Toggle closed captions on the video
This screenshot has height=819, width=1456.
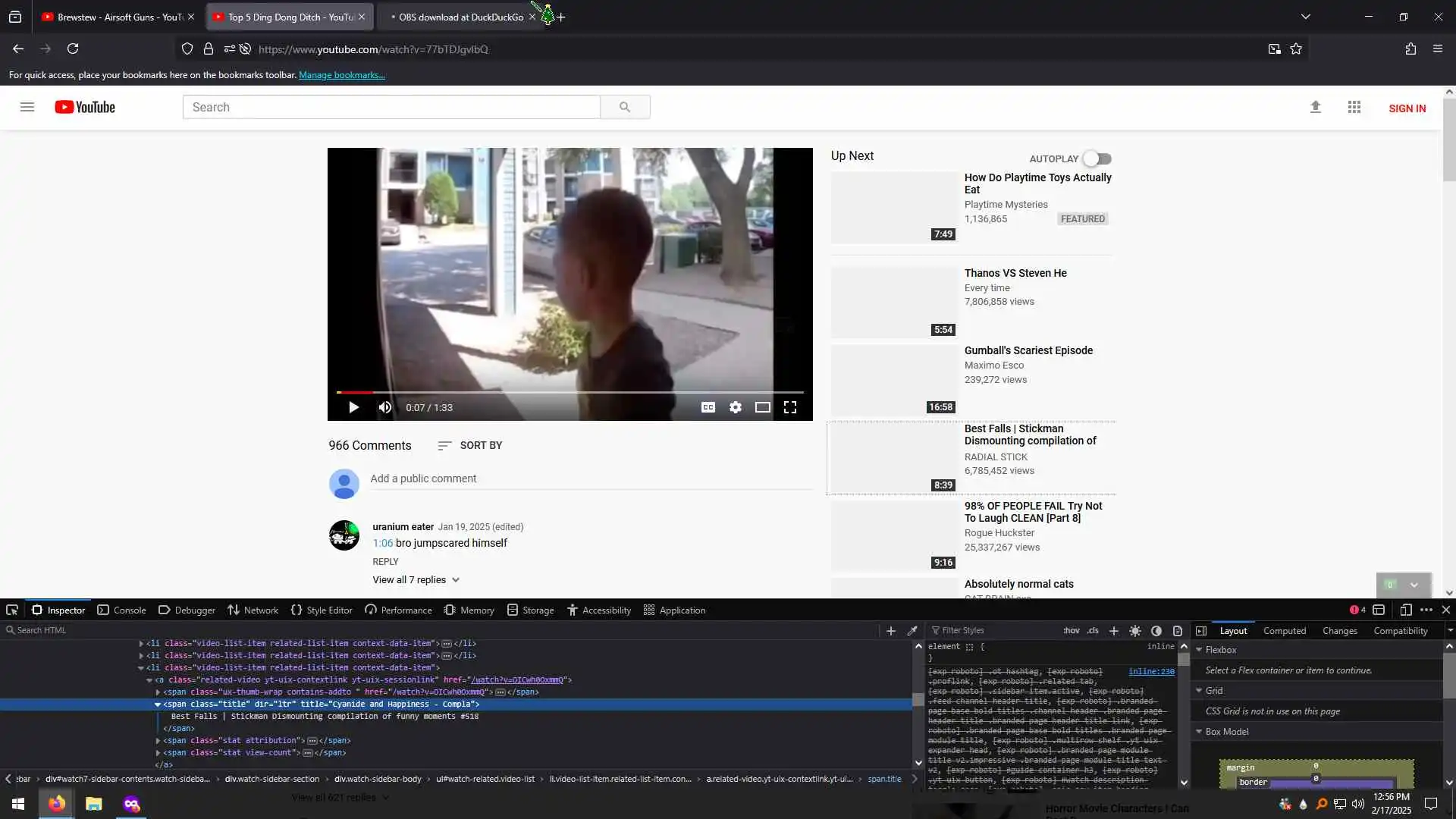[x=708, y=408]
